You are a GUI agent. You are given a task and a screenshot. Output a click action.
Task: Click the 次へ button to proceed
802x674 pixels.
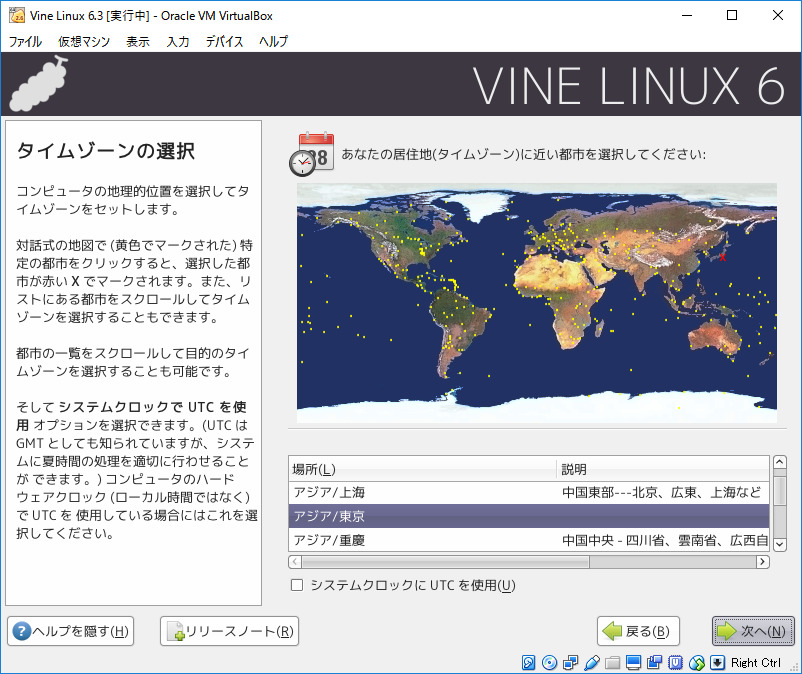(x=753, y=631)
